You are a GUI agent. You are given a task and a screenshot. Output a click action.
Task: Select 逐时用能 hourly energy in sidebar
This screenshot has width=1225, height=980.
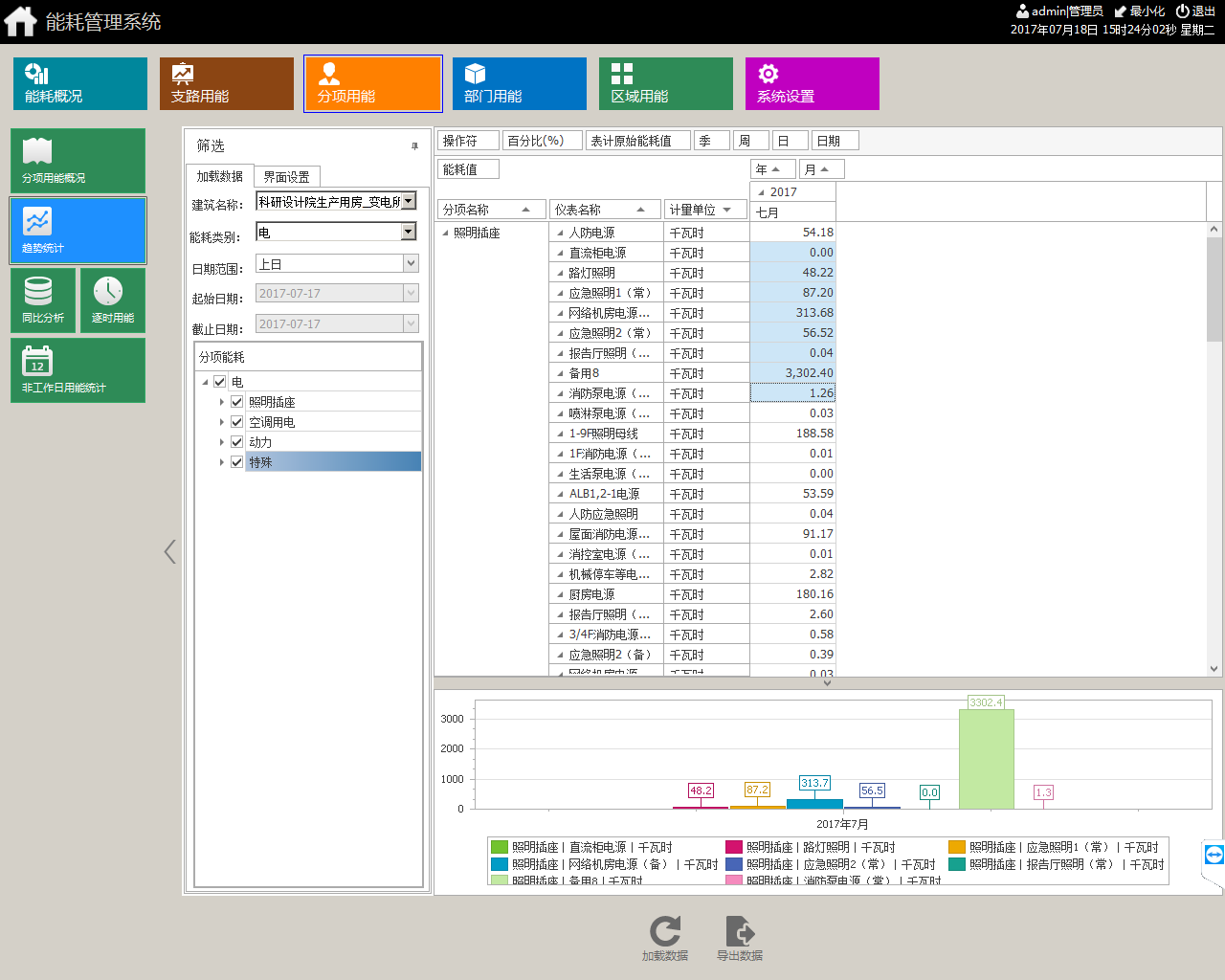(113, 300)
